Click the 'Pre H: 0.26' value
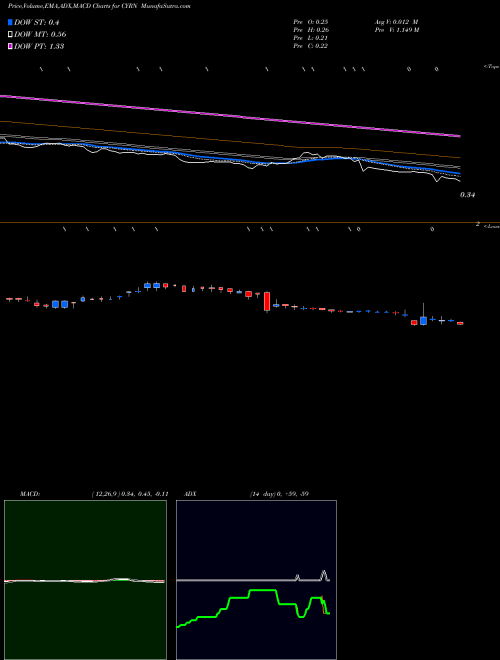This screenshot has height=660, width=500. click(311, 30)
